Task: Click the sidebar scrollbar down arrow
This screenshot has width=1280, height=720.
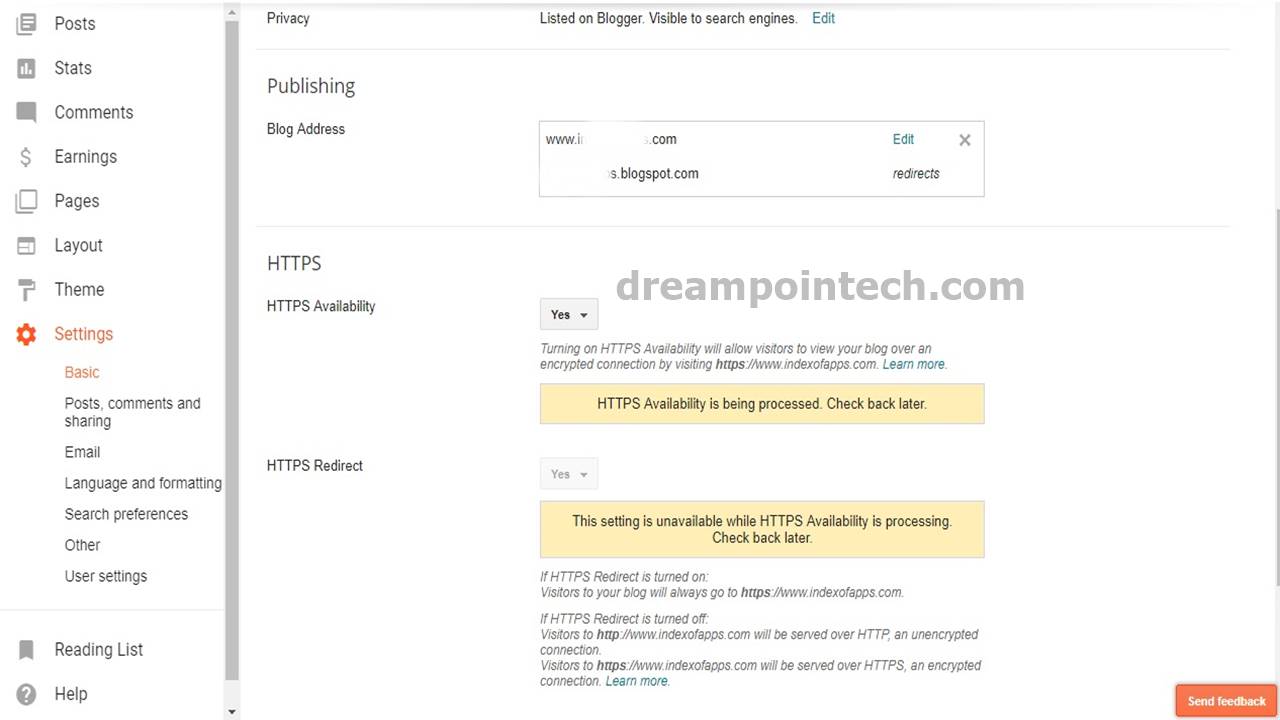Action: tap(231, 710)
